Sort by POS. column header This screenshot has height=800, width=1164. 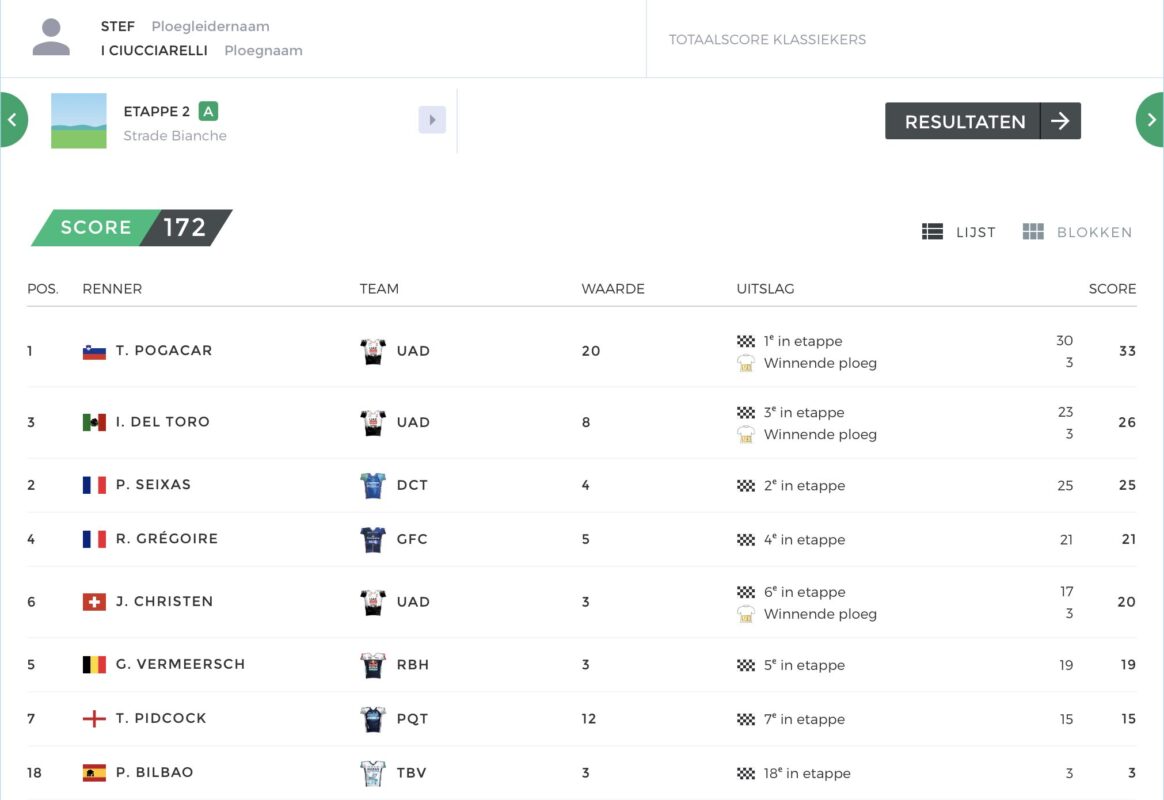click(42, 289)
